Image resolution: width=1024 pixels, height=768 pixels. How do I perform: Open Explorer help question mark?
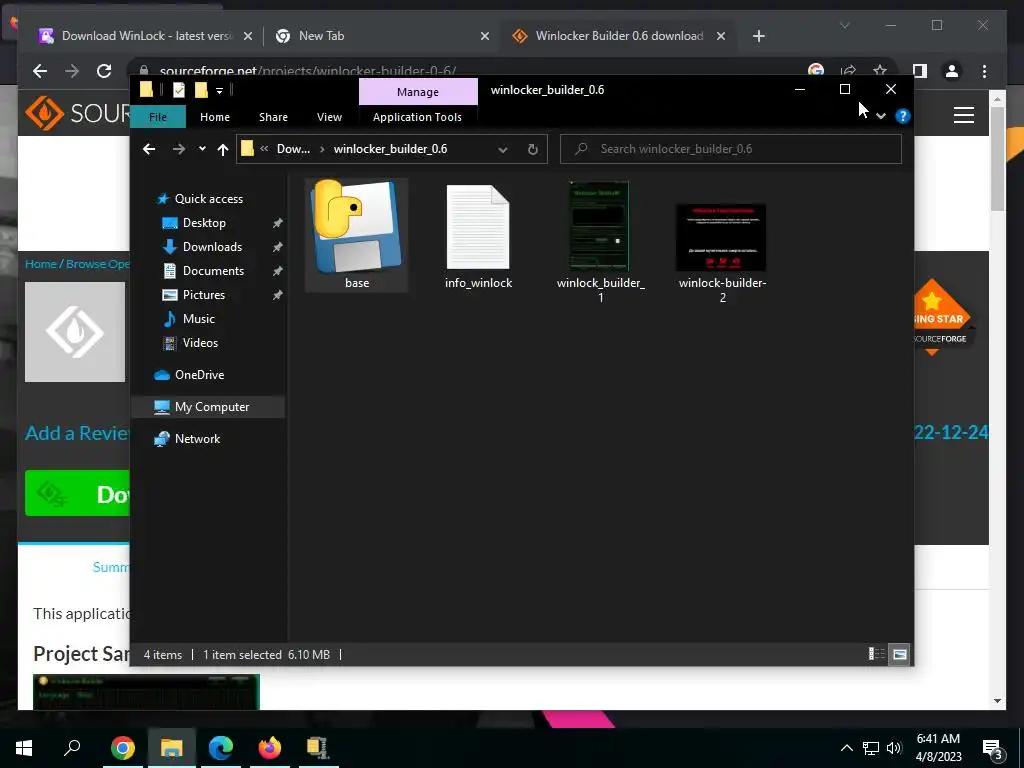pos(903,116)
